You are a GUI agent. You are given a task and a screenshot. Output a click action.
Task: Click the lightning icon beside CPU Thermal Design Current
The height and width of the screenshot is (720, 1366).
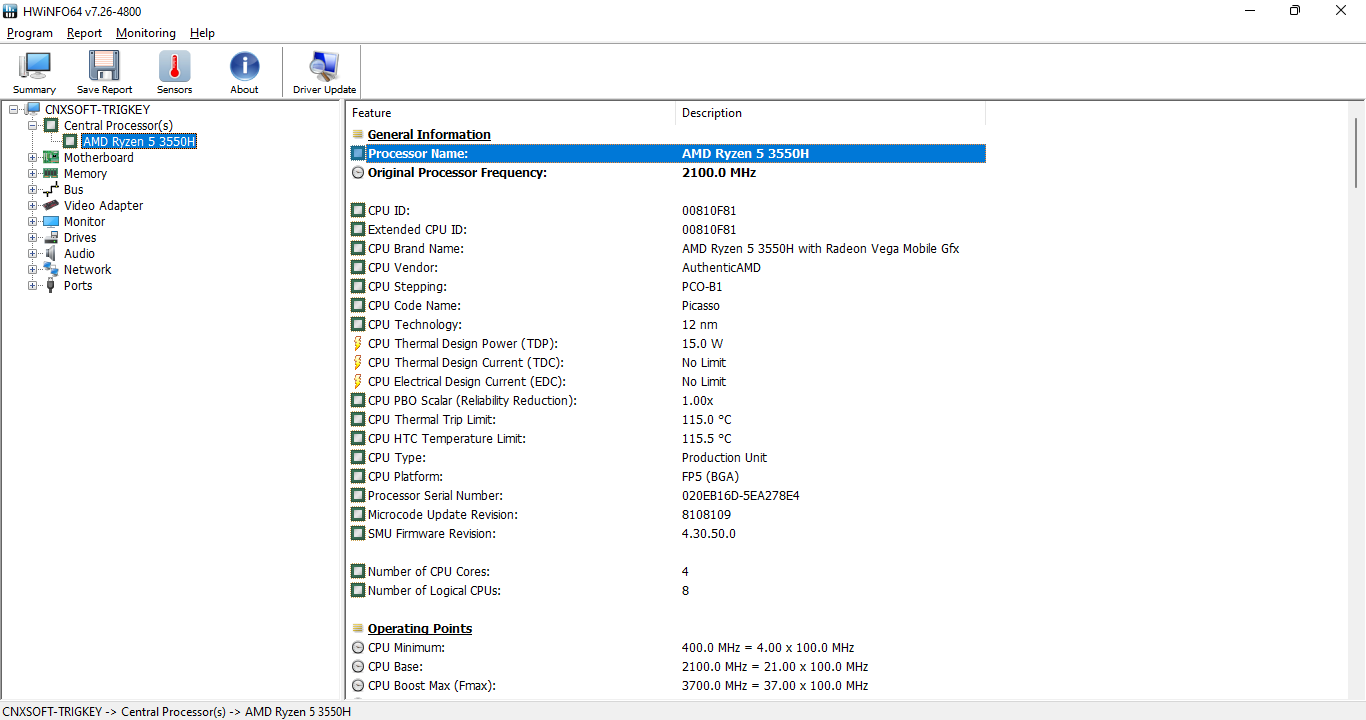click(x=358, y=362)
